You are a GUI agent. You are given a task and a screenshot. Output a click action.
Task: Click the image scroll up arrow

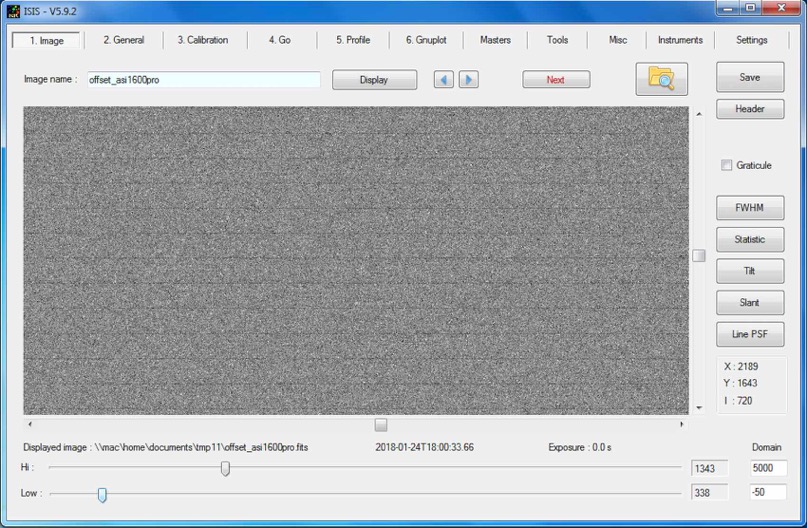click(698, 114)
